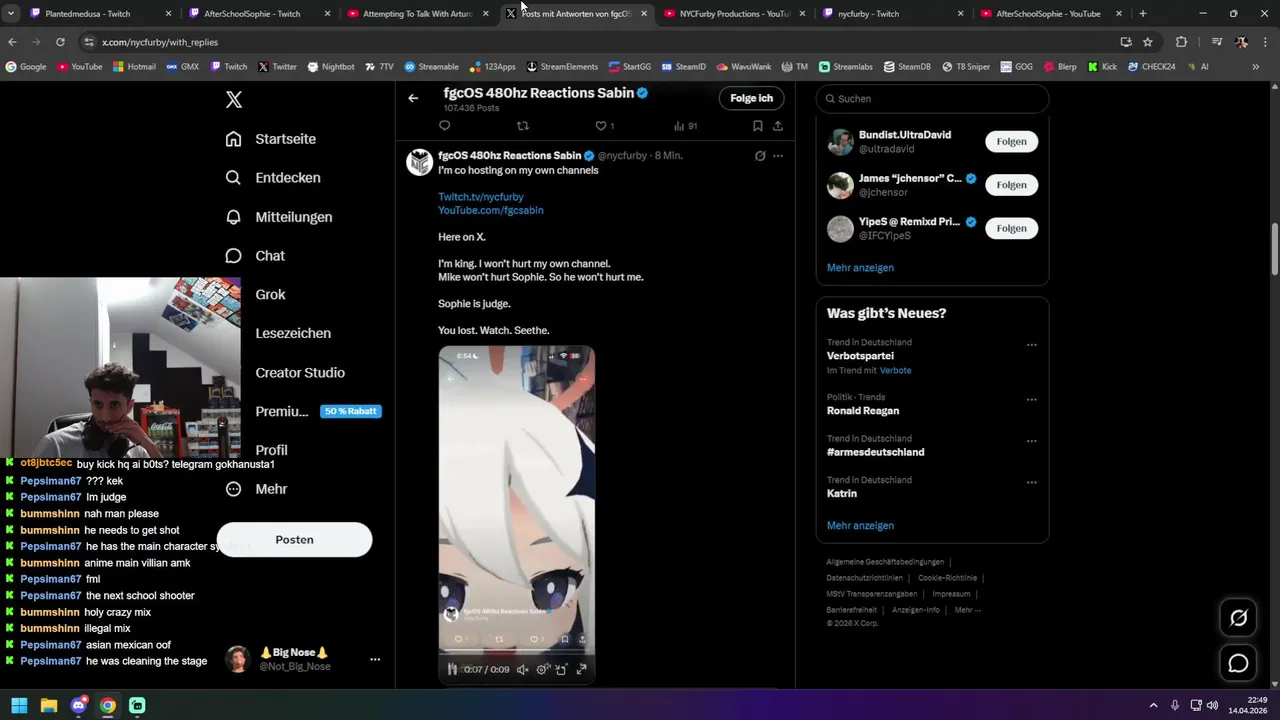Open the Mehr menu in sidebar
The image size is (1280, 720).
(x=257, y=489)
